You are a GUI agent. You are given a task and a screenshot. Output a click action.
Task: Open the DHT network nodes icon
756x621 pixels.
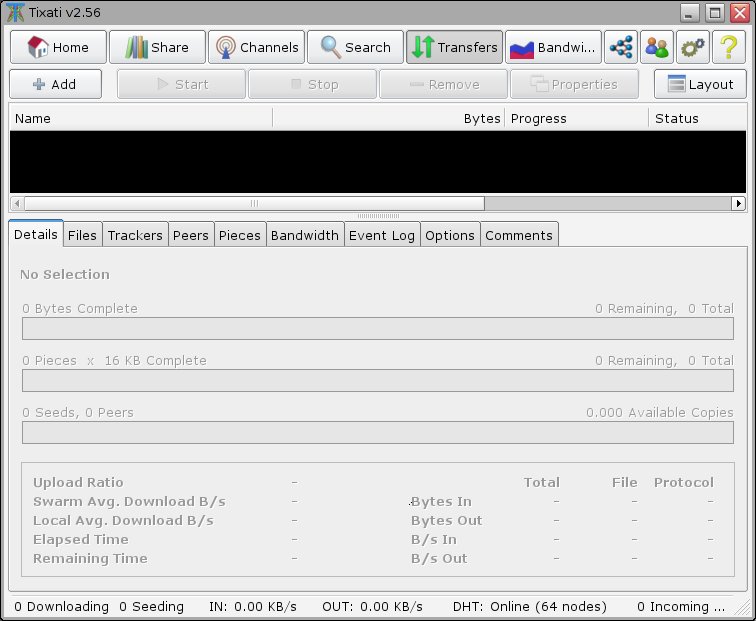(x=621, y=47)
